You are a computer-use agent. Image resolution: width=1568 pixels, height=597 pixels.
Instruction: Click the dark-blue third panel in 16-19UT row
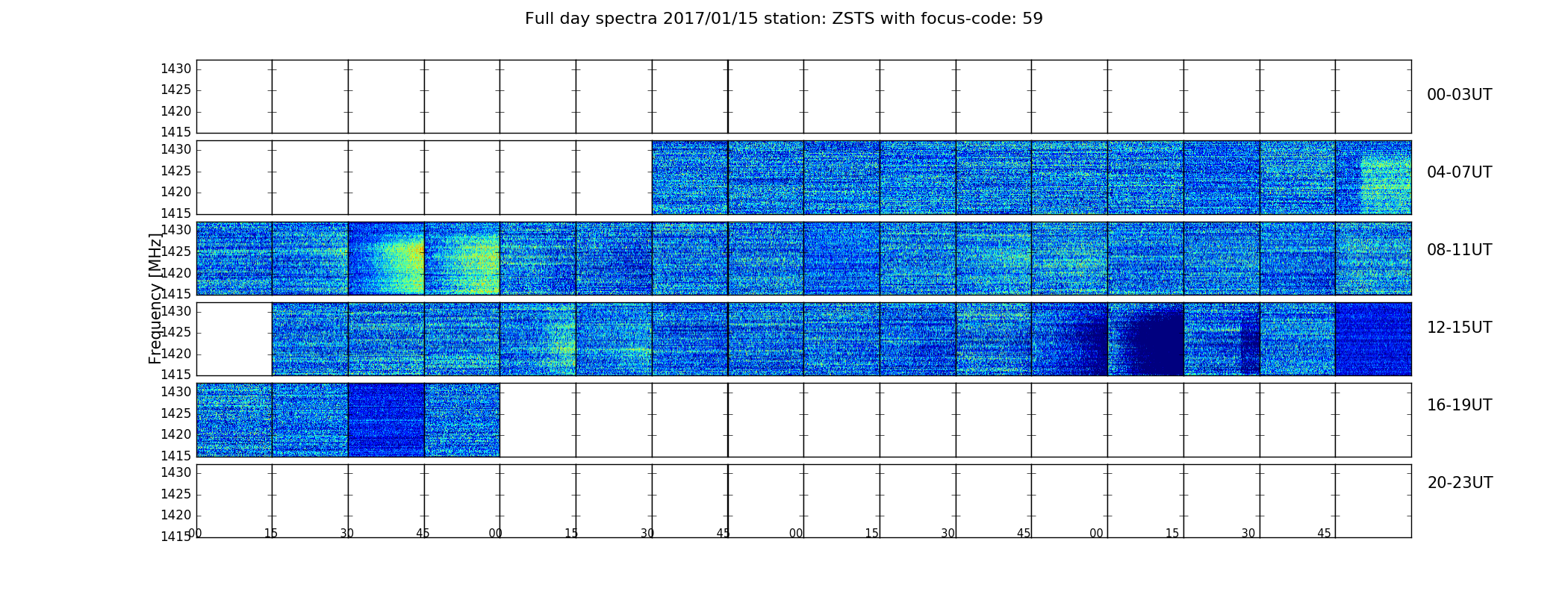coord(386,420)
